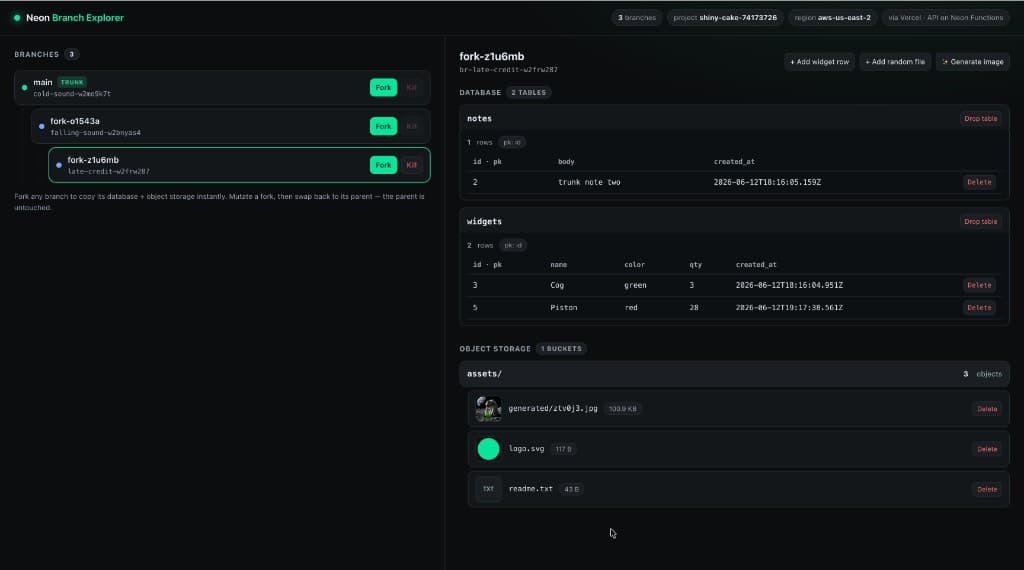The width and height of the screenshot is (1024, 570).
Task: Open the logo.svg green circle thumbnail
Action: click(x=488, y=449)
